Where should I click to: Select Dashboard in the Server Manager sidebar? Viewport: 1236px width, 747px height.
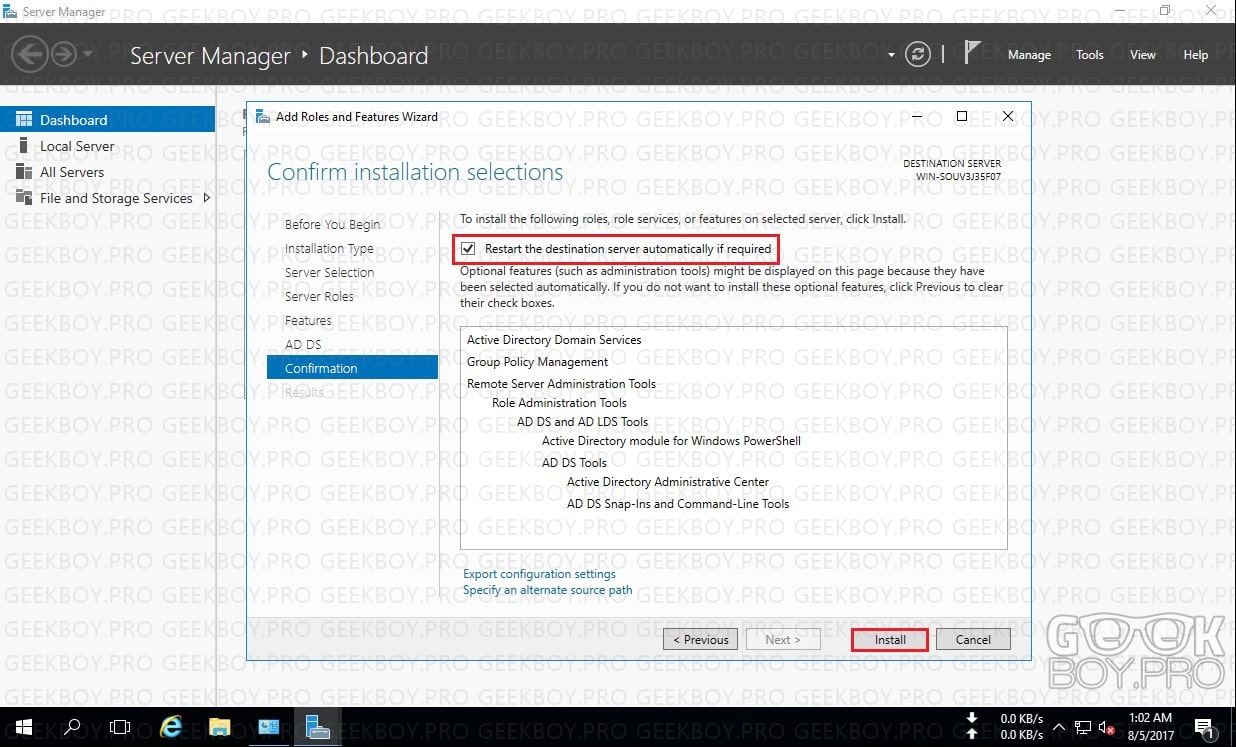point(107,120)
